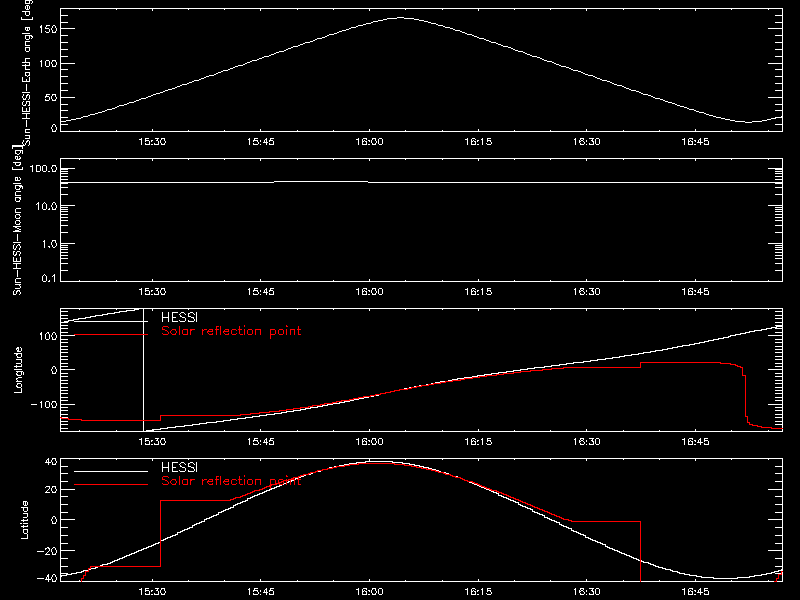The width and height of the screenshot is (800, 600).
Task: Click the red legend line sample in Latitude plot
Action: (x=111, y=485)
